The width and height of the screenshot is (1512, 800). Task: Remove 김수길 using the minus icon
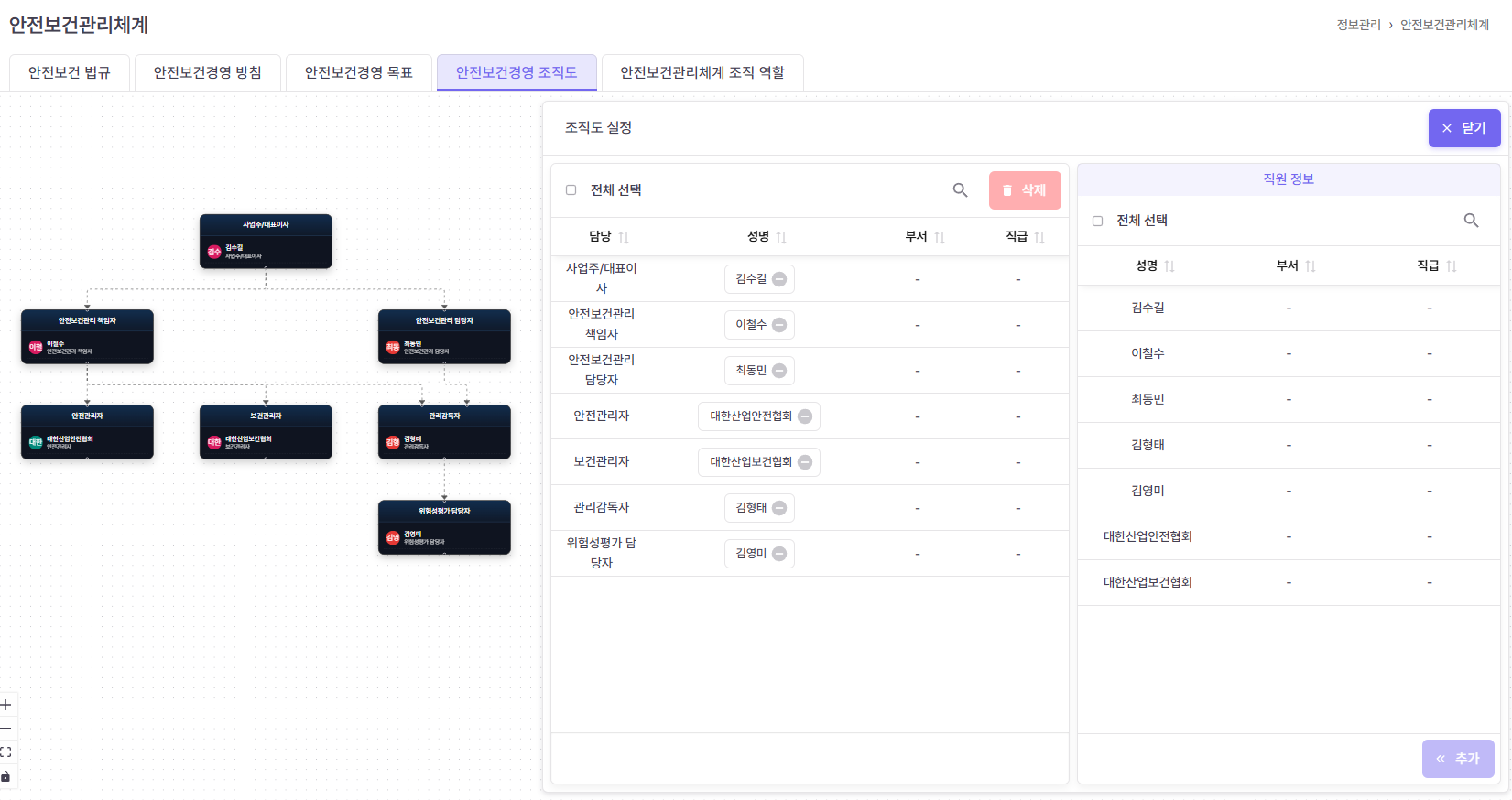tap(779, 279)
